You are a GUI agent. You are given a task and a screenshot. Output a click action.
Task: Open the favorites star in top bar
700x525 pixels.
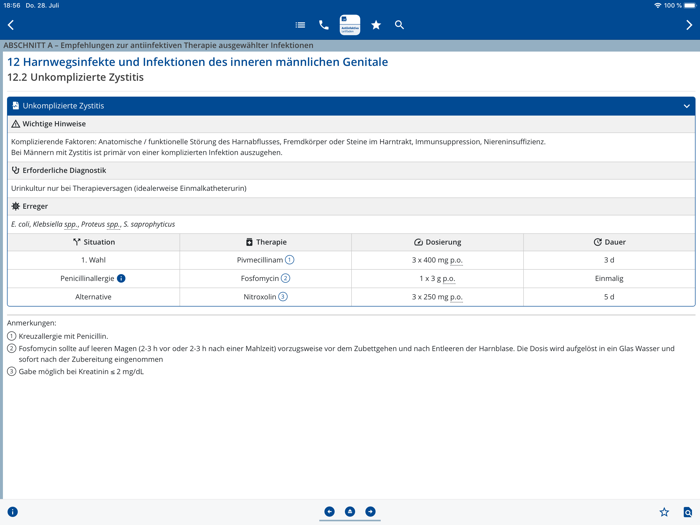pos(376,25)
